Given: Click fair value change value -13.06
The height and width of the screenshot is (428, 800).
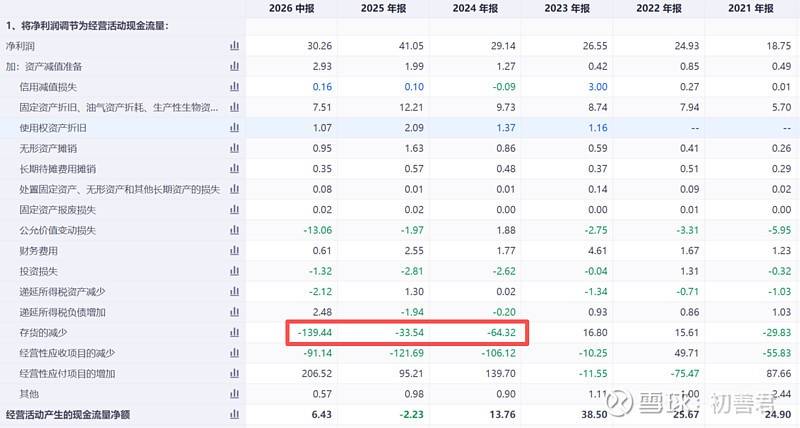Looking at the screenshot, I should pyautogui.click(x=317, y=230).
